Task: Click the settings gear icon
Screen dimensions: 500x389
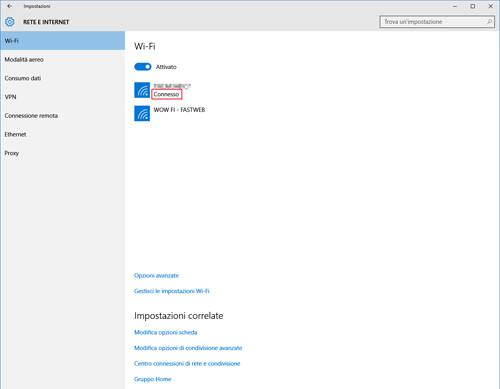Action: [10, 22]
